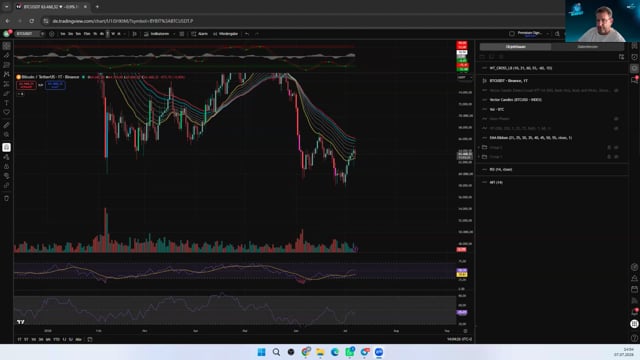Select the crosshair cursor tool

7,46
